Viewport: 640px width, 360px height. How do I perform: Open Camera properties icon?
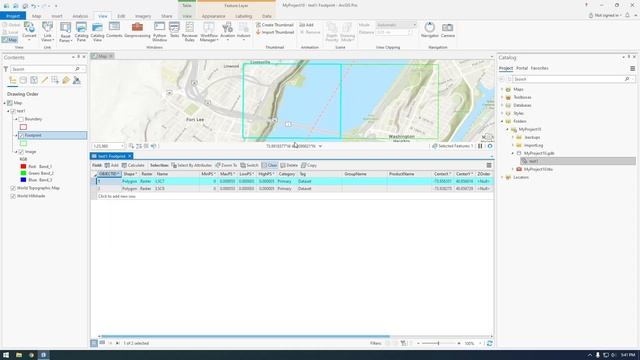(x=448, y=30)
